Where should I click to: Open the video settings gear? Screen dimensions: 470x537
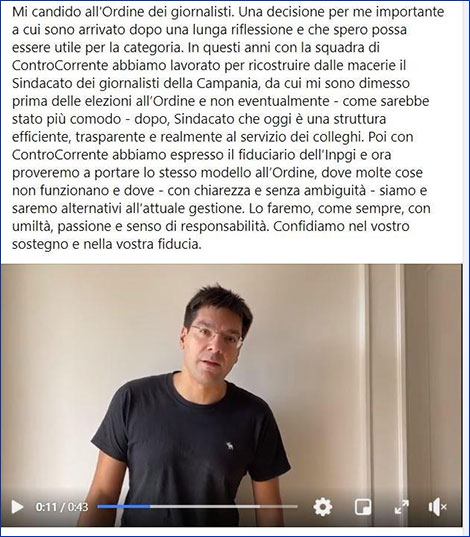(x=323, y=507)
